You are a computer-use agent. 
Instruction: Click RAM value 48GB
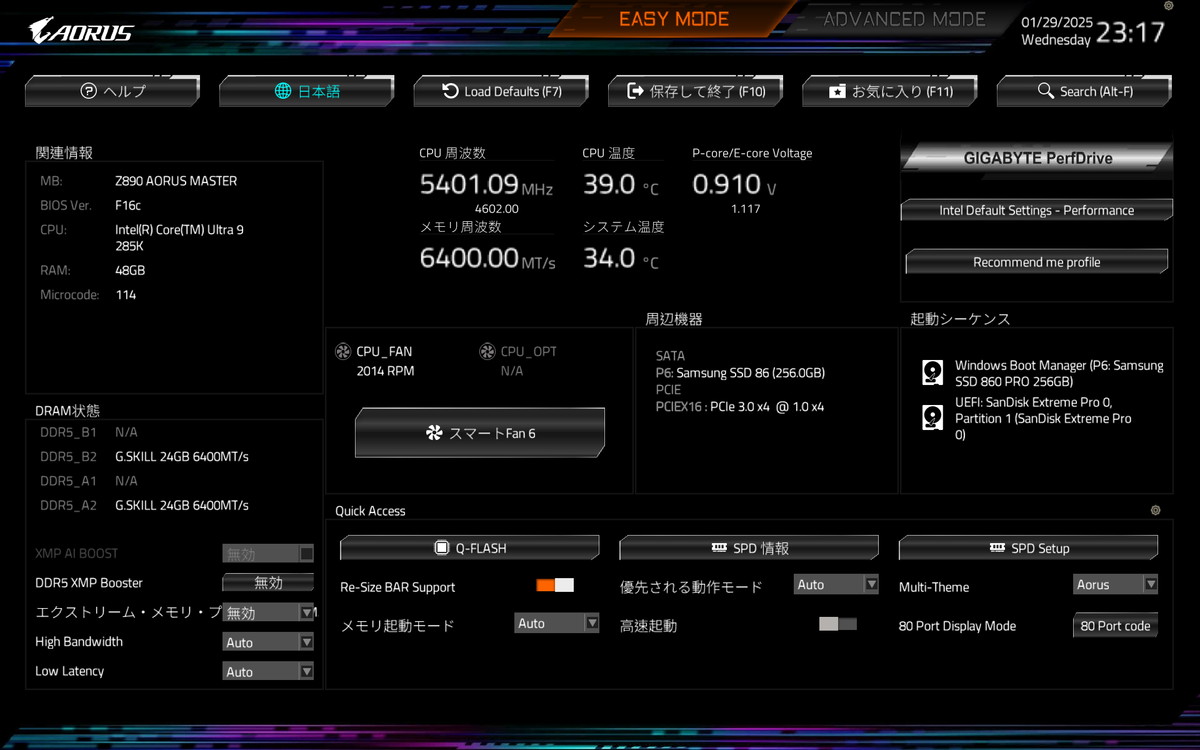130,270
